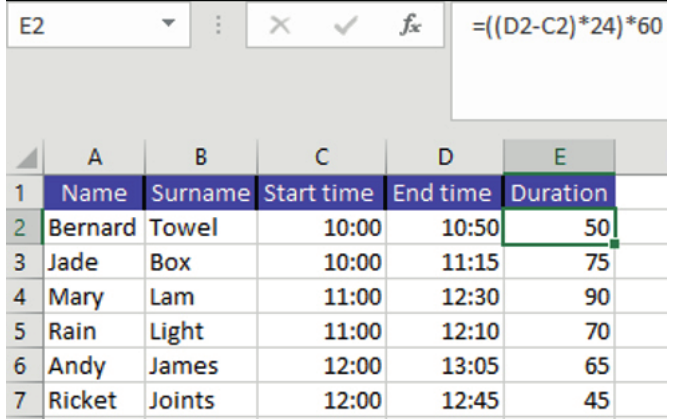The height and width of the screenshot is (419, 678).
Task: Select column B header
Action: [x=201, y=157]
